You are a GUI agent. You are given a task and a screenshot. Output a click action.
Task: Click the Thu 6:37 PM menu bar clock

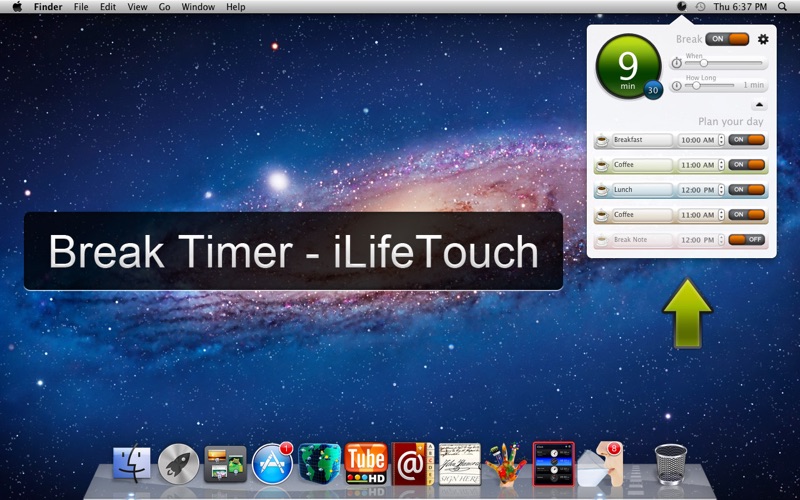click(740, 7)
